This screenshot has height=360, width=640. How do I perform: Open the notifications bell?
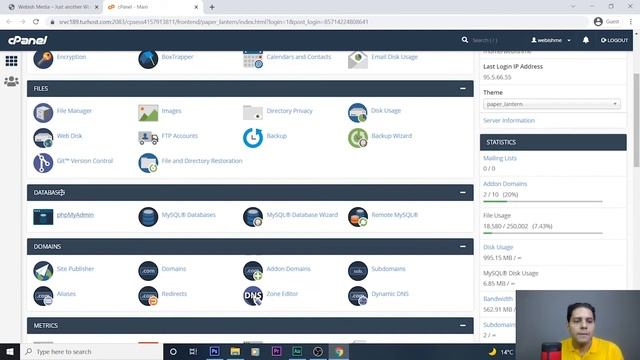(586, 40)
